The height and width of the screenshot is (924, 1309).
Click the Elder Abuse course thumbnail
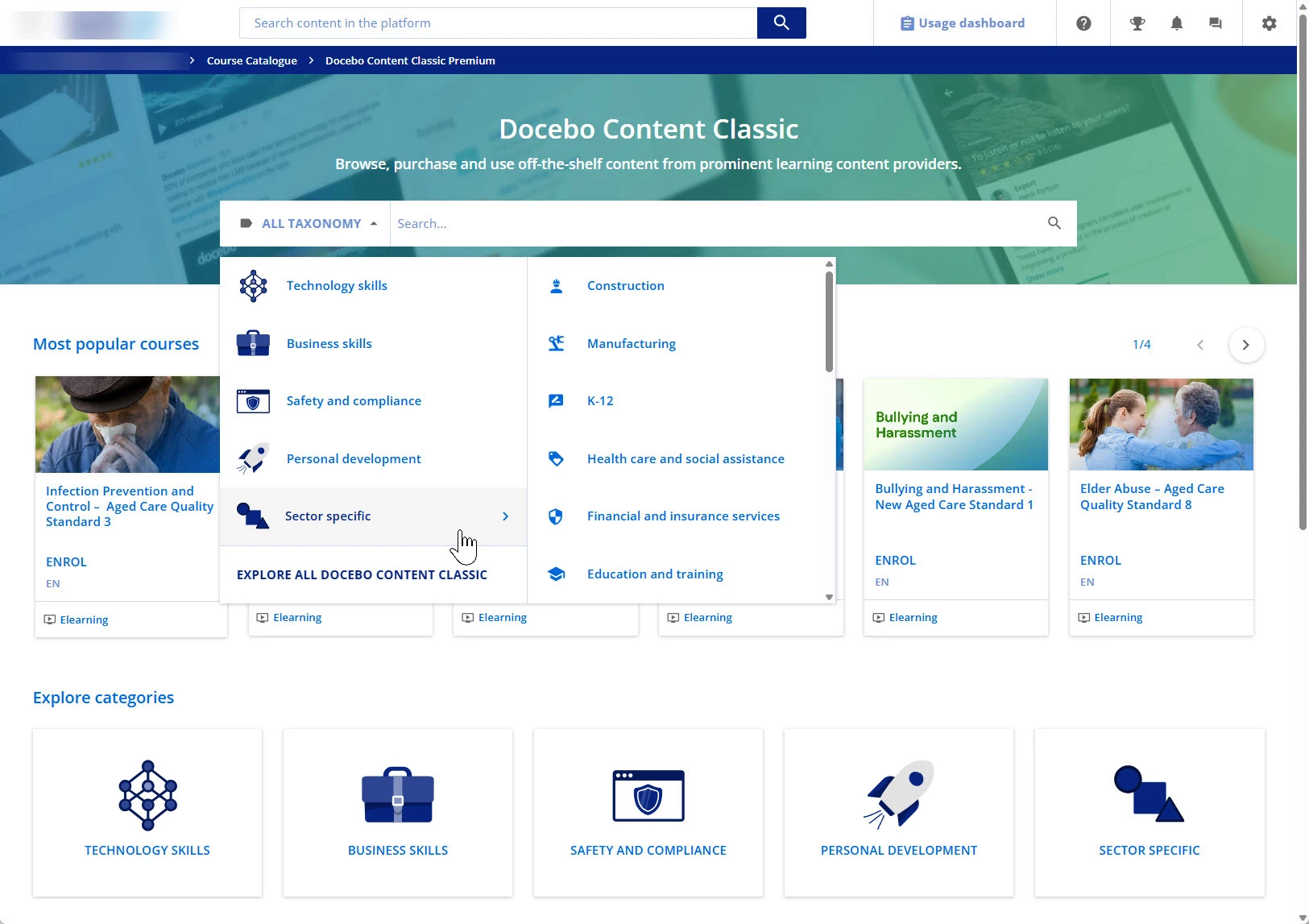pos(1162,424)
